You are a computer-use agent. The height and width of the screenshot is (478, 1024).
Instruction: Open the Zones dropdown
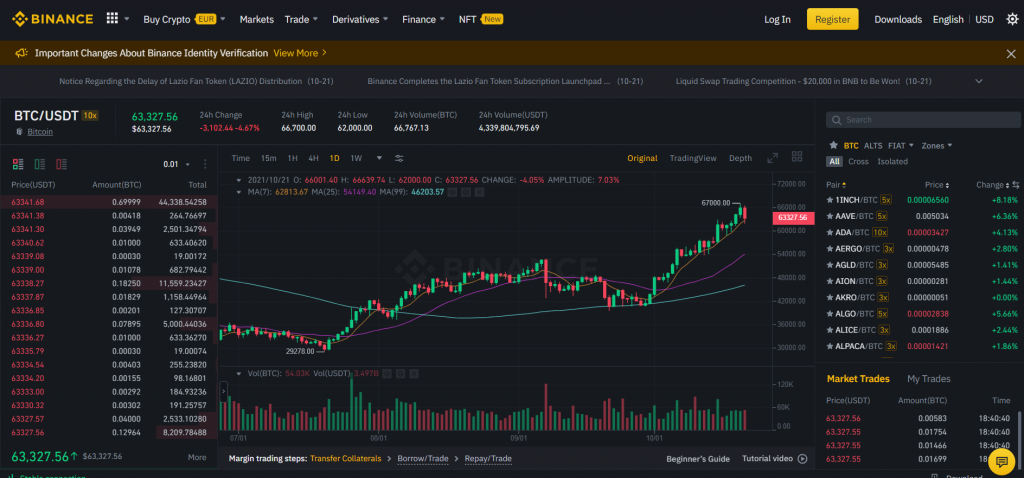[936, 146]
